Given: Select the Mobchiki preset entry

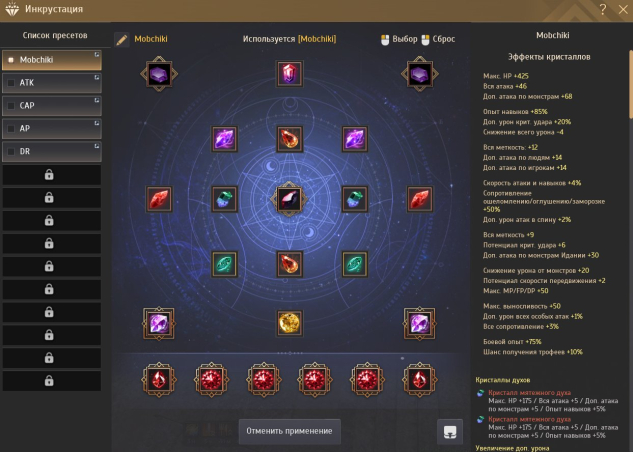Looking at the screenshot, I should point(52,60).
